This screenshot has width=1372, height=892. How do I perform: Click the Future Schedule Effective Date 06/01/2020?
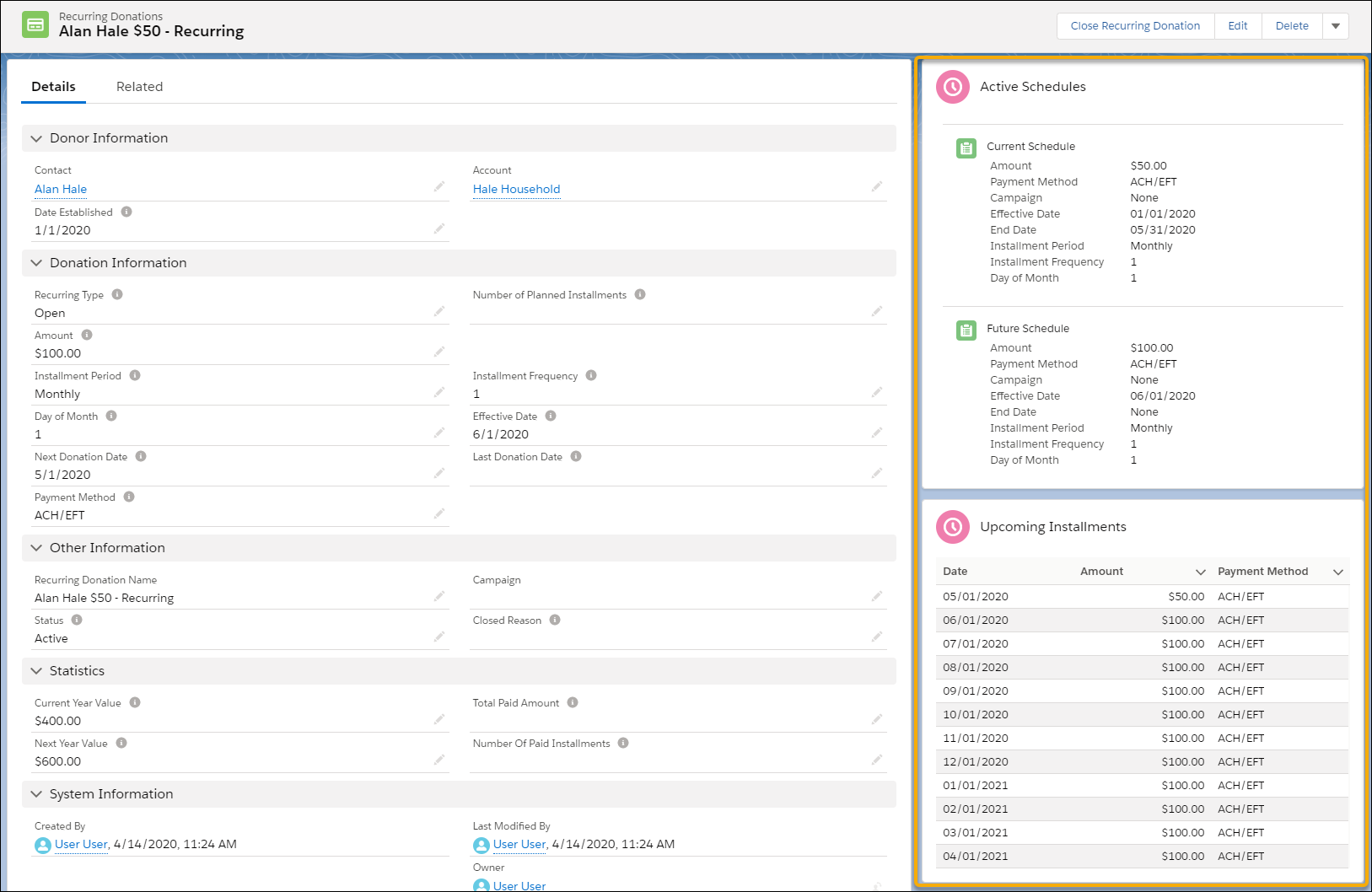(1163, 395)
